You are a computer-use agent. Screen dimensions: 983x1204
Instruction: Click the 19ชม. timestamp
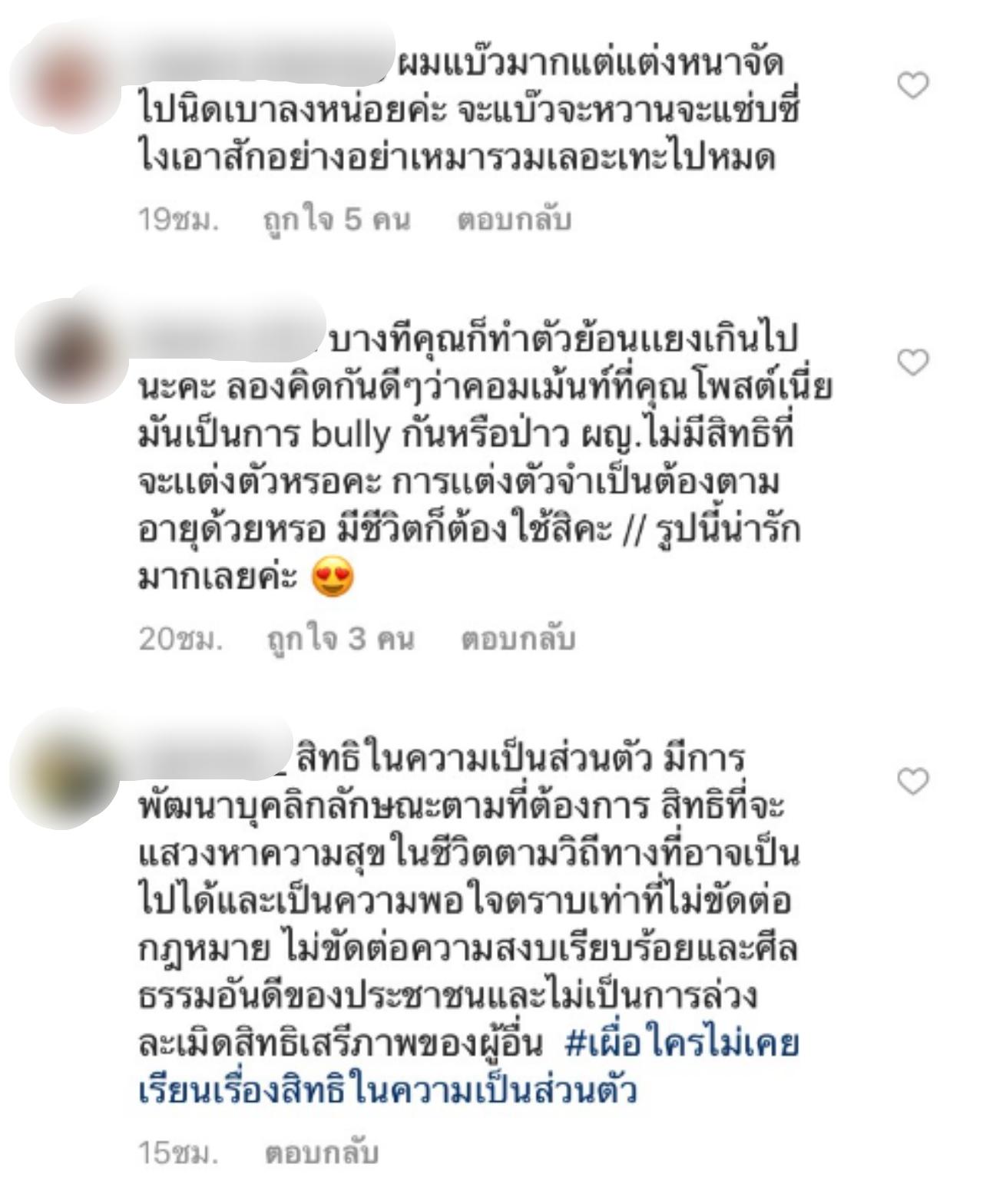click(x=178, y=220)
